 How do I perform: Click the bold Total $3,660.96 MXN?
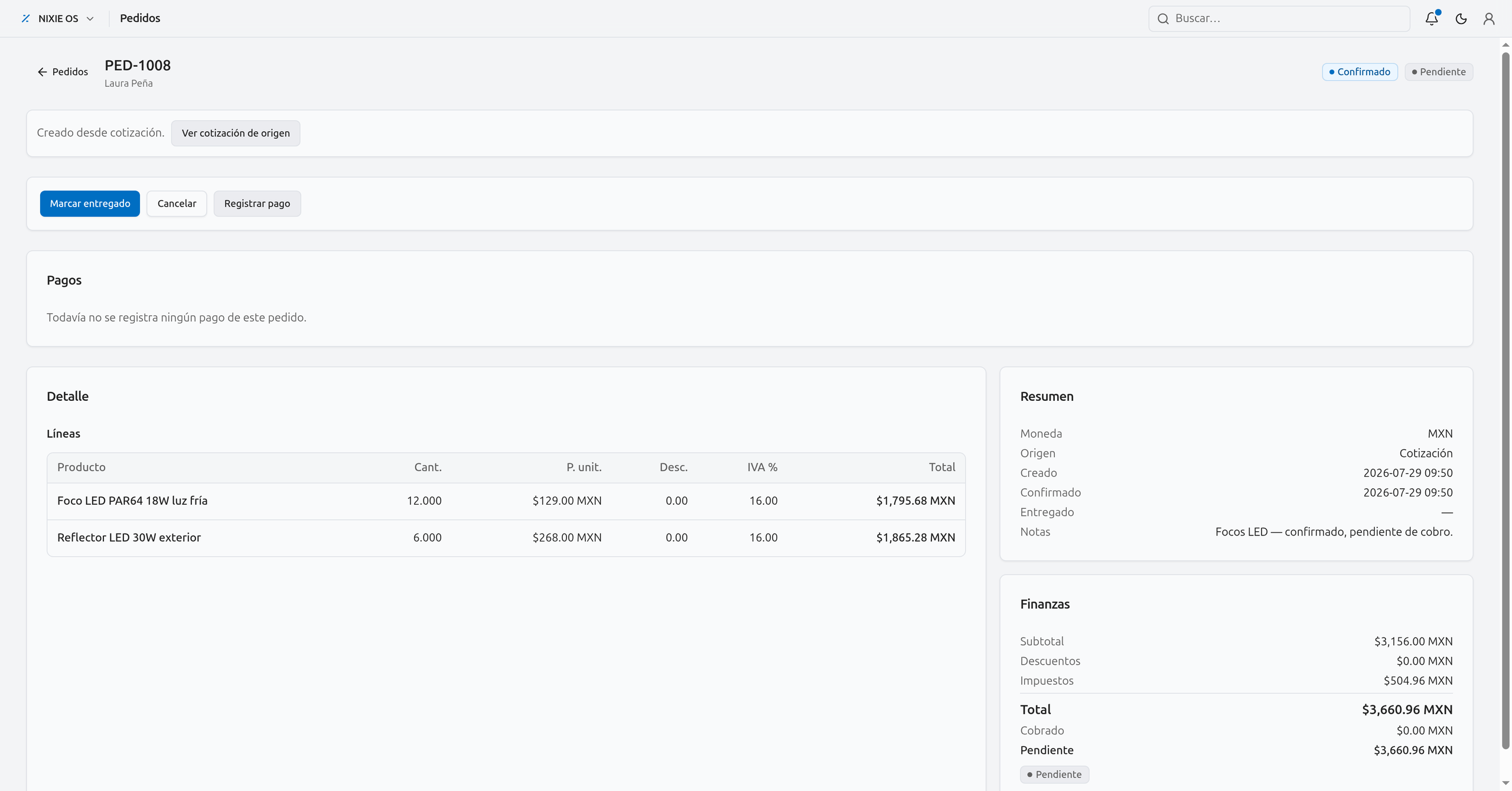[1407, 709]
